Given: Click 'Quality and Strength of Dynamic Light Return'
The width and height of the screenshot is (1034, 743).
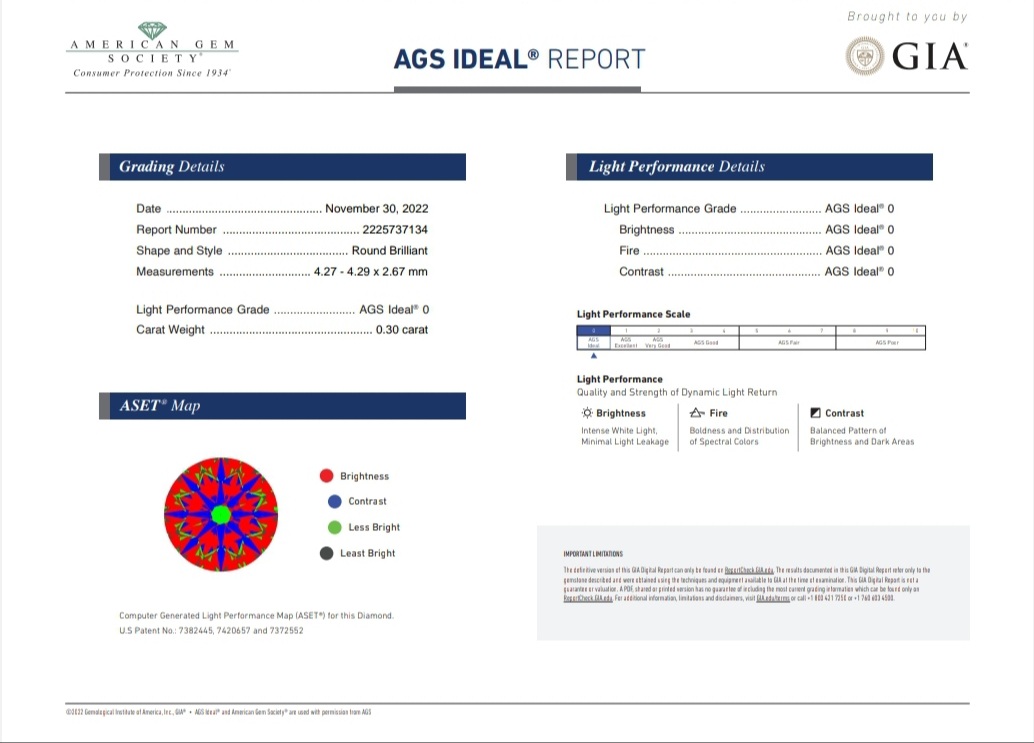Looking at the screenshot, I should (x=677, y=392).
